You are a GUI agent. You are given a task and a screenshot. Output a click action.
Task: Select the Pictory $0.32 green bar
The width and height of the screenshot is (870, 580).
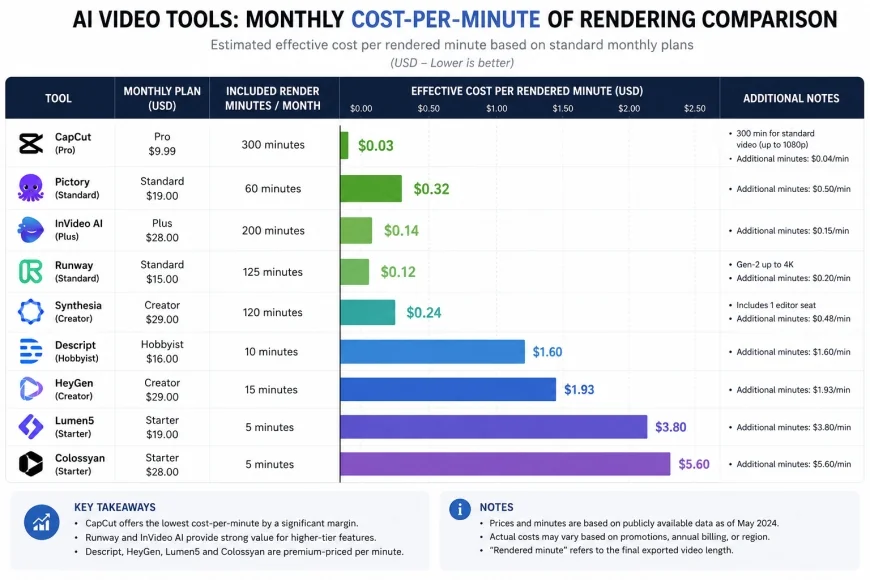(x=371, y=189)
